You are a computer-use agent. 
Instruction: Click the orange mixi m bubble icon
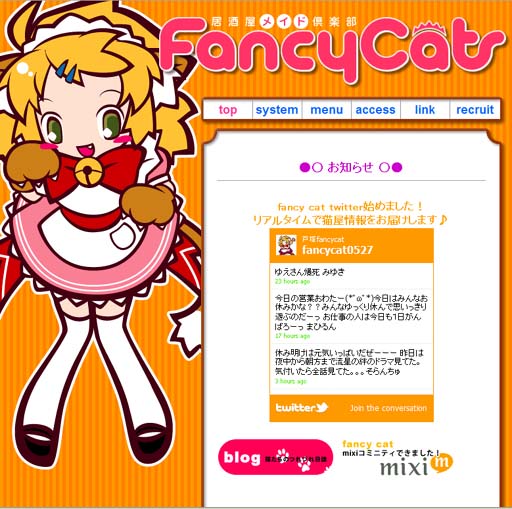coord(442,463)
